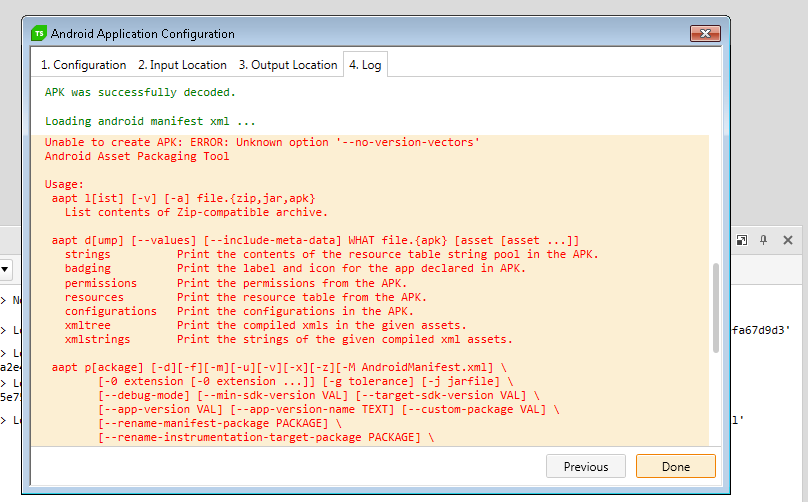Click the float/restore icon on background panel
Viewport: 808px width, 502px height.
(x=742, y=240)
